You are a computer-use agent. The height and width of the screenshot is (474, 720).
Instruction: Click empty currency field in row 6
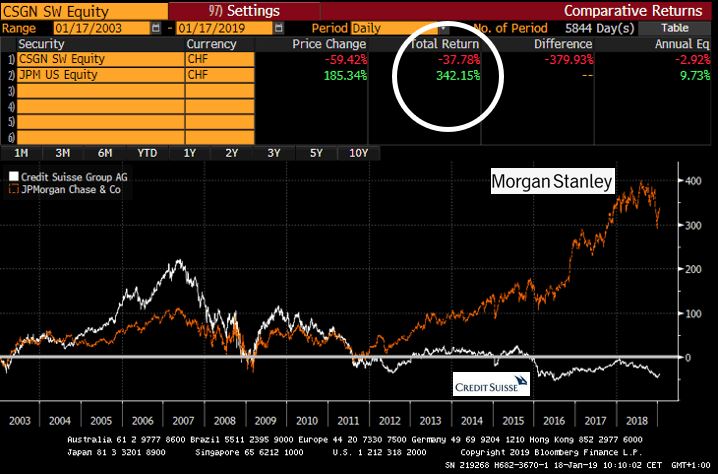[x=220, y=137]
